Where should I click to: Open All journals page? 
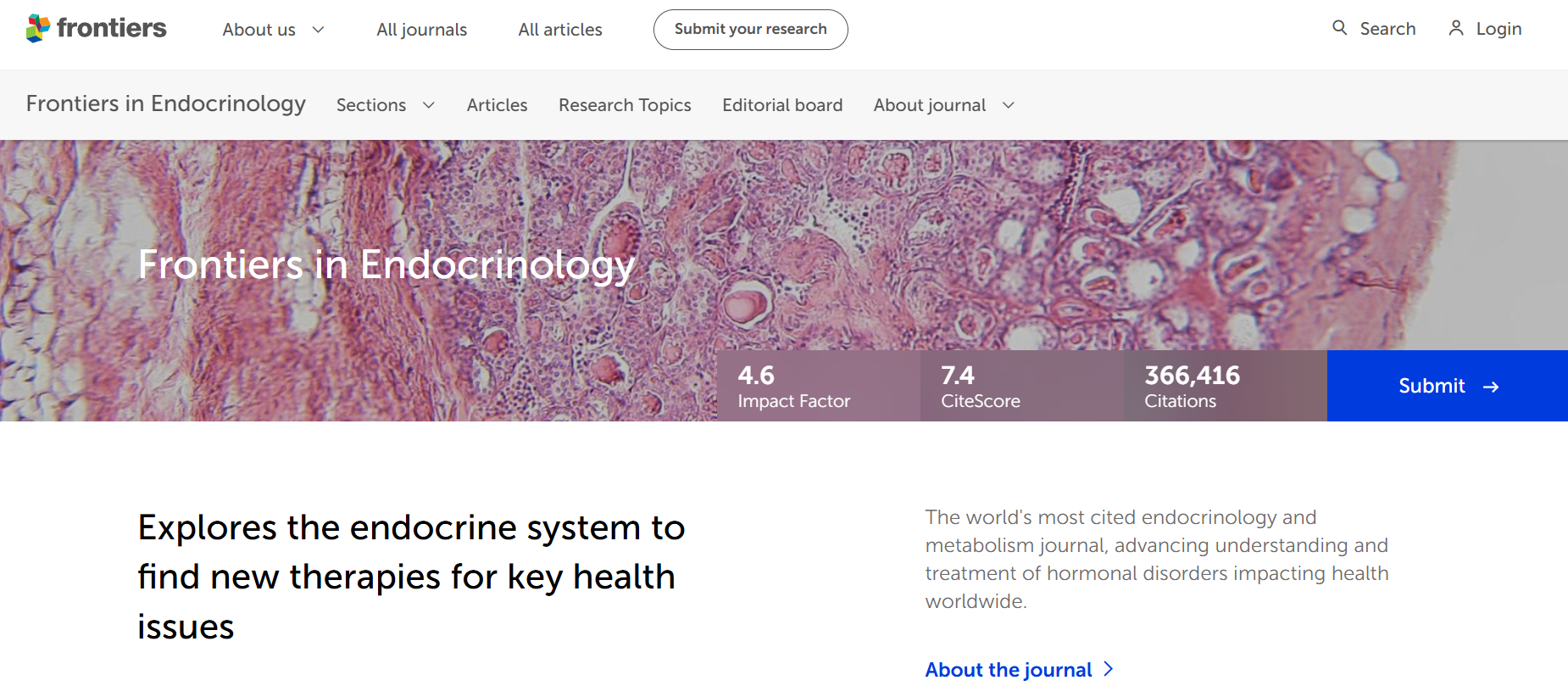(x=421, y=30)
